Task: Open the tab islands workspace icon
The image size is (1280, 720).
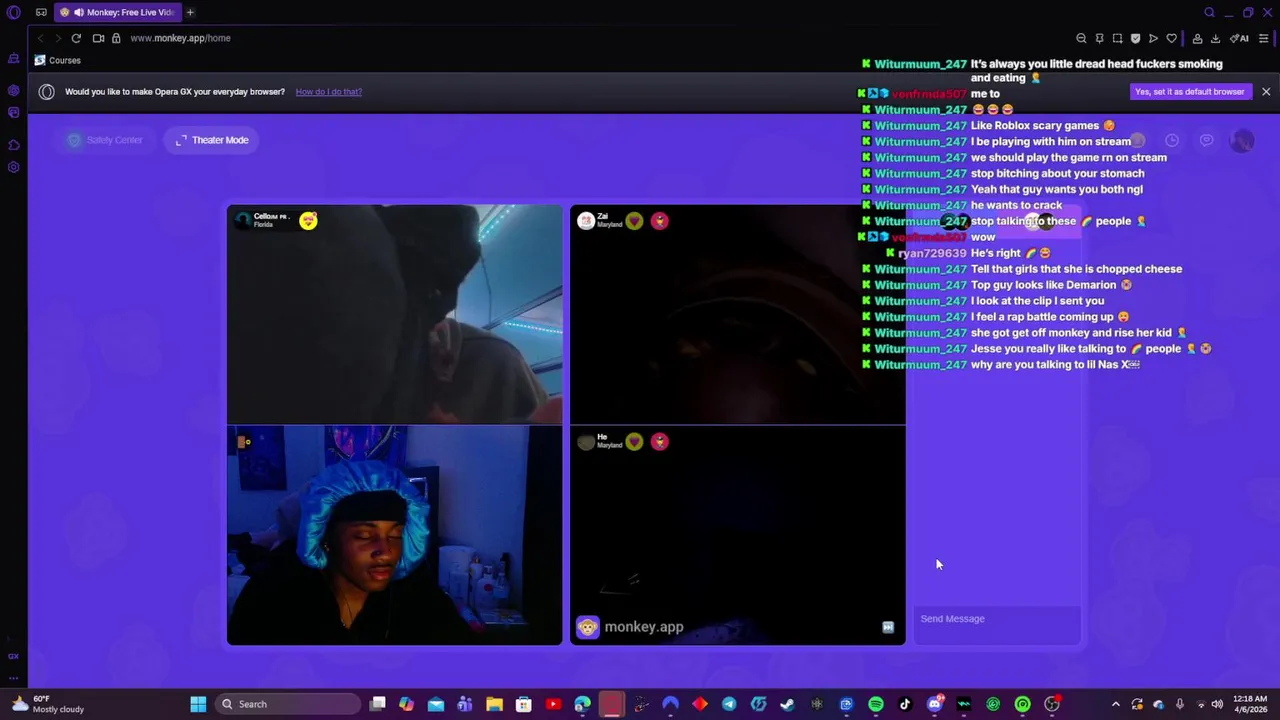Action: 41,12
